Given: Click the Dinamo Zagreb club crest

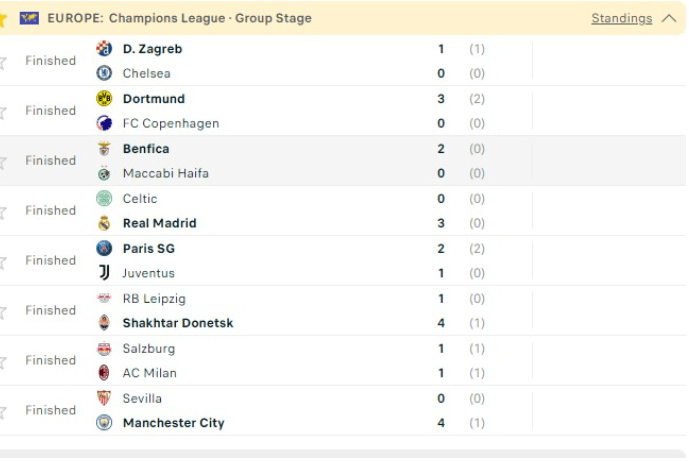Looking at the screenshot, I should pos(104,49).
